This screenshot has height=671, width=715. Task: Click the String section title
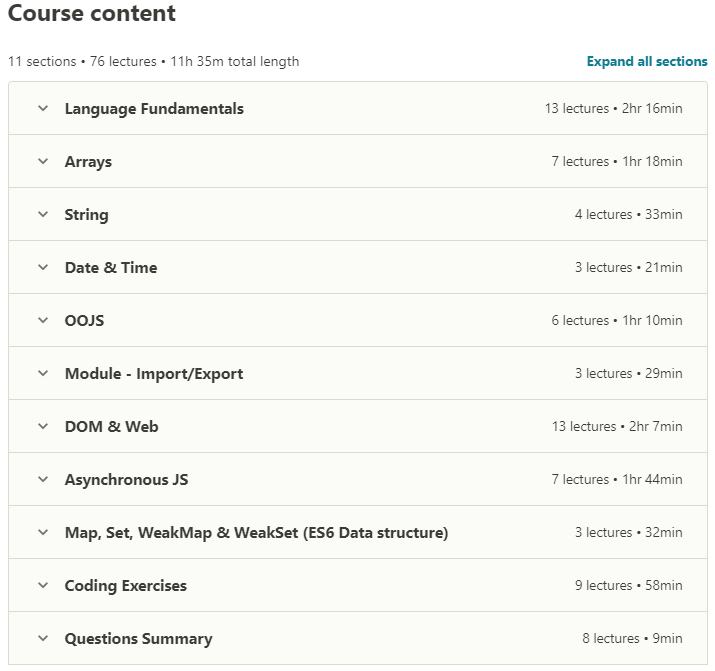[x=87, y=215]
